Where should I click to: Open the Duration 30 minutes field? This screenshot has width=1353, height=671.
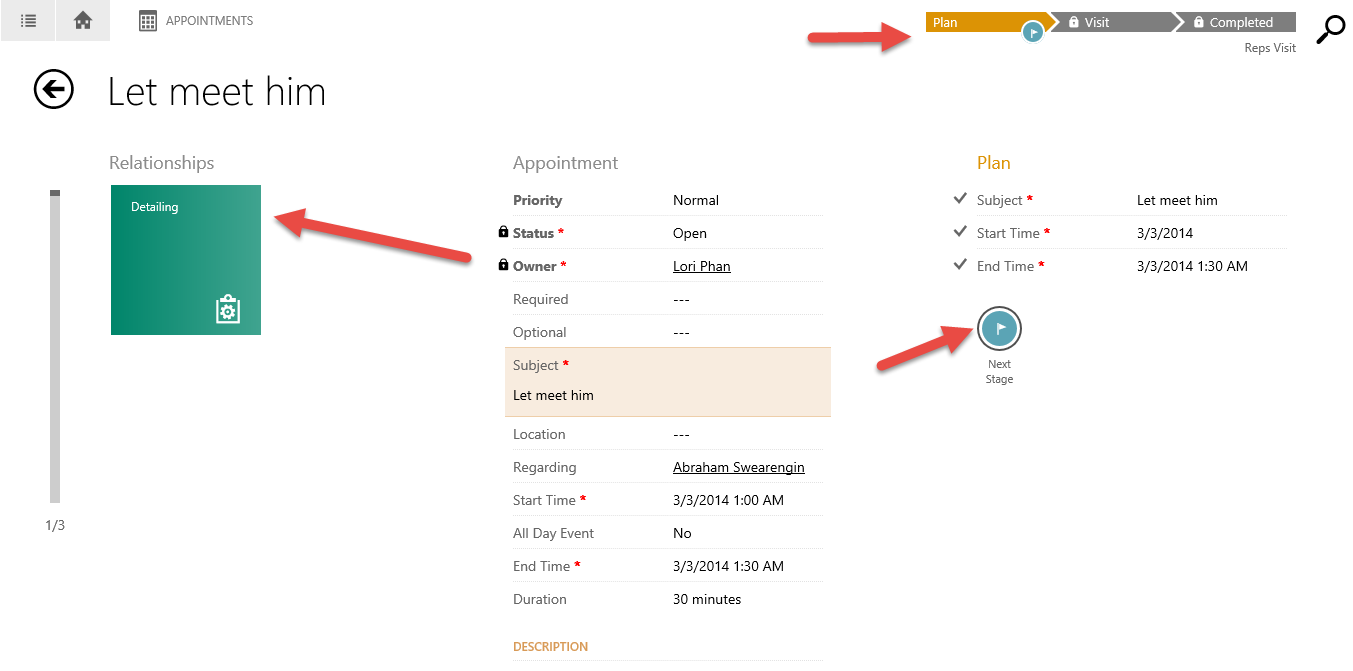coord(707,599)
